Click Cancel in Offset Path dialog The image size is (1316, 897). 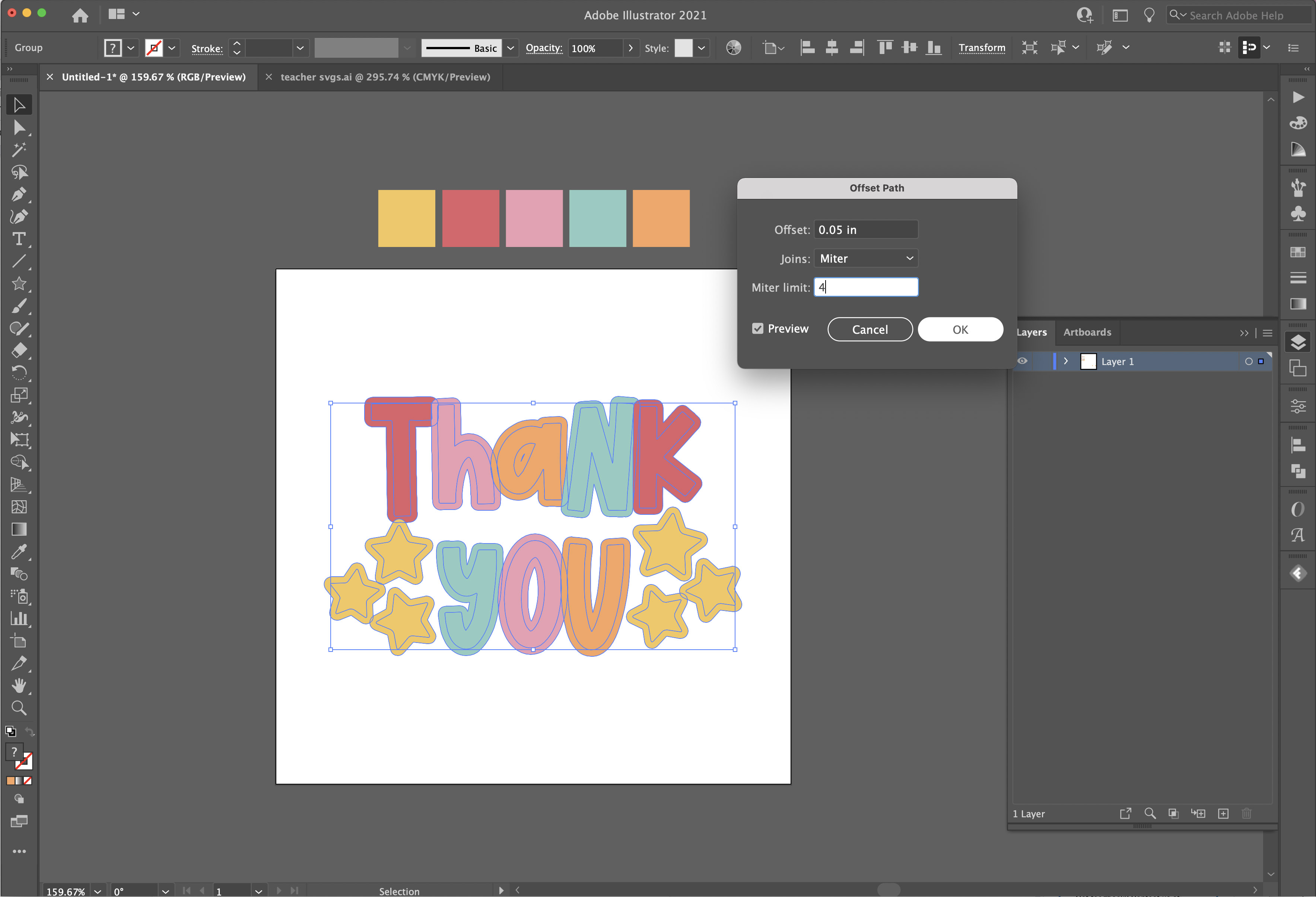[869, 329]
